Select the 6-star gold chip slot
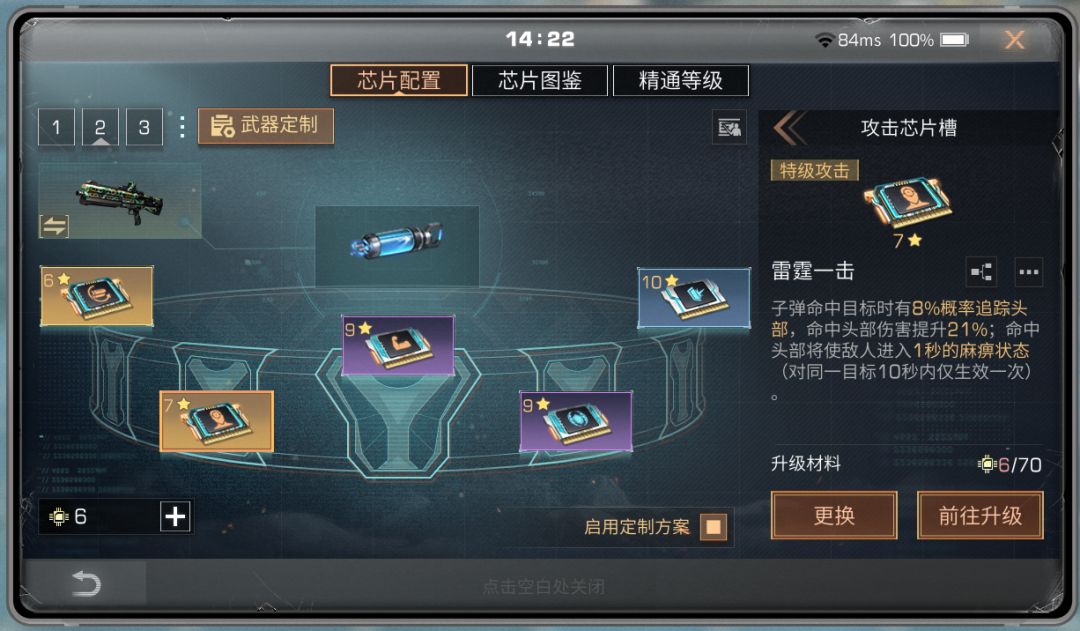The width and height of the screenshot is (1080, 631). [96, 296]
